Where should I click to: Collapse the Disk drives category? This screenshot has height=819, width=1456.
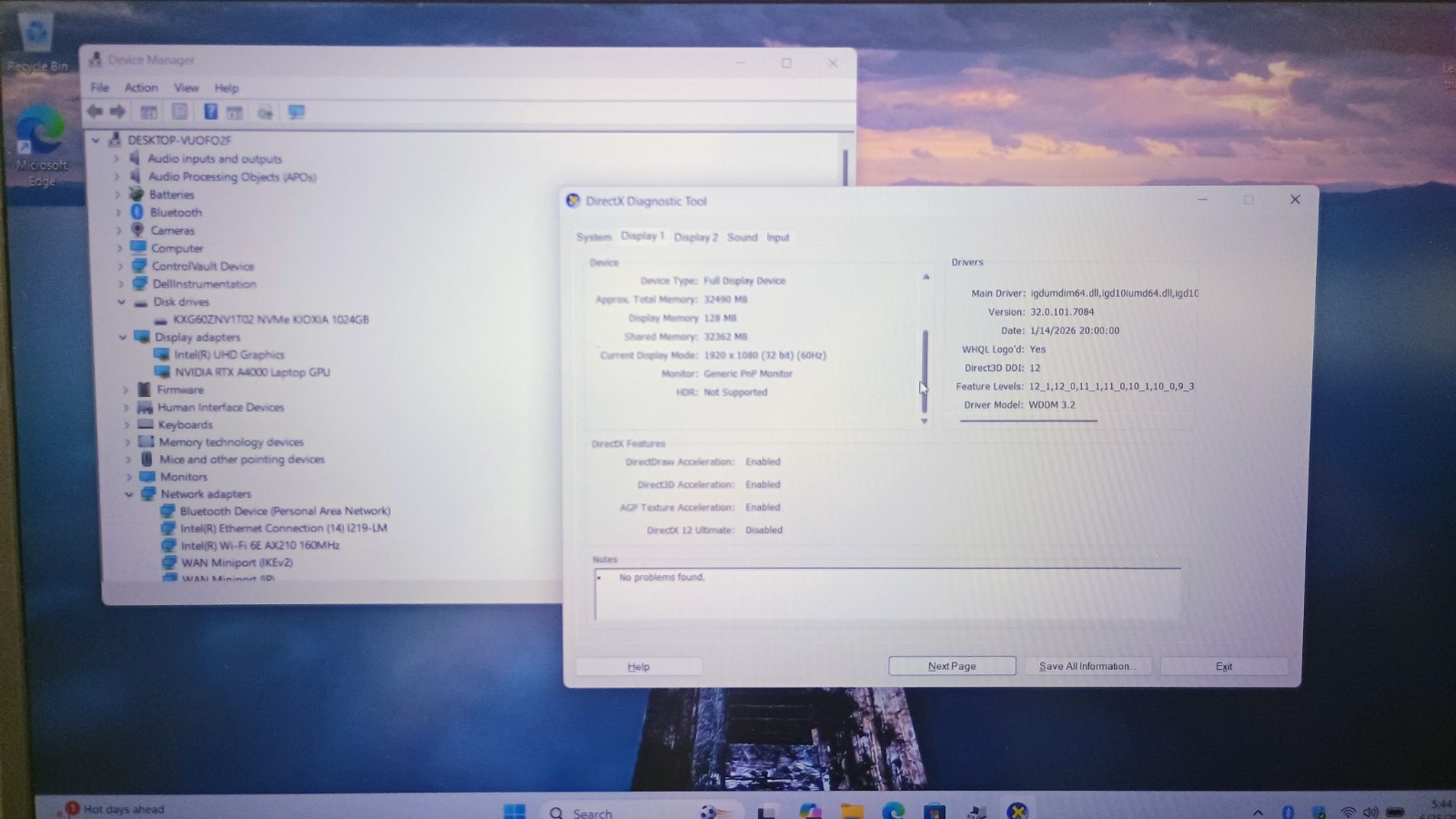coord(121,301)
